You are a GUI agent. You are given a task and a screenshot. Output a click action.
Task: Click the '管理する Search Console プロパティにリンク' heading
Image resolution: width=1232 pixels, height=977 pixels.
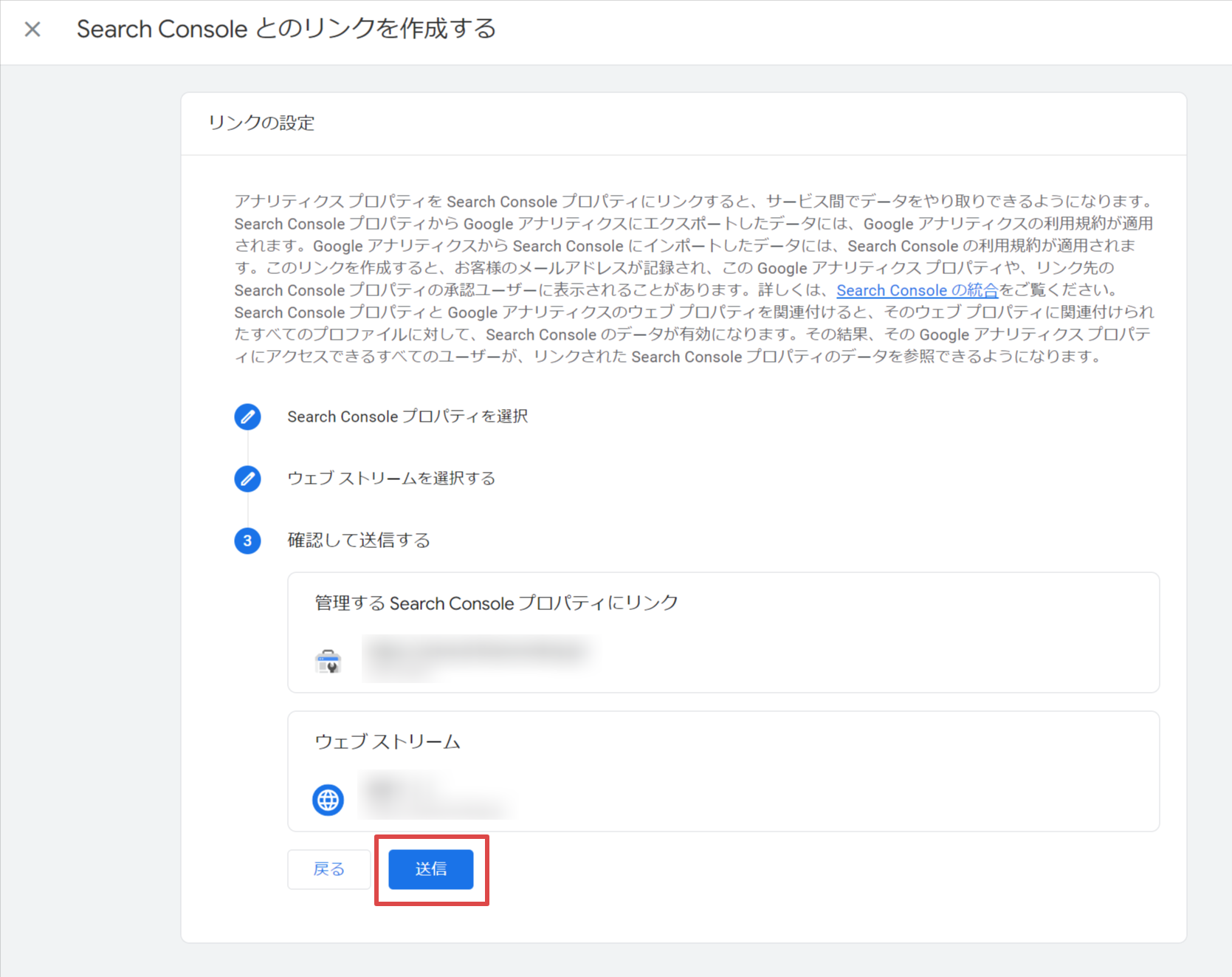(496, 603)
